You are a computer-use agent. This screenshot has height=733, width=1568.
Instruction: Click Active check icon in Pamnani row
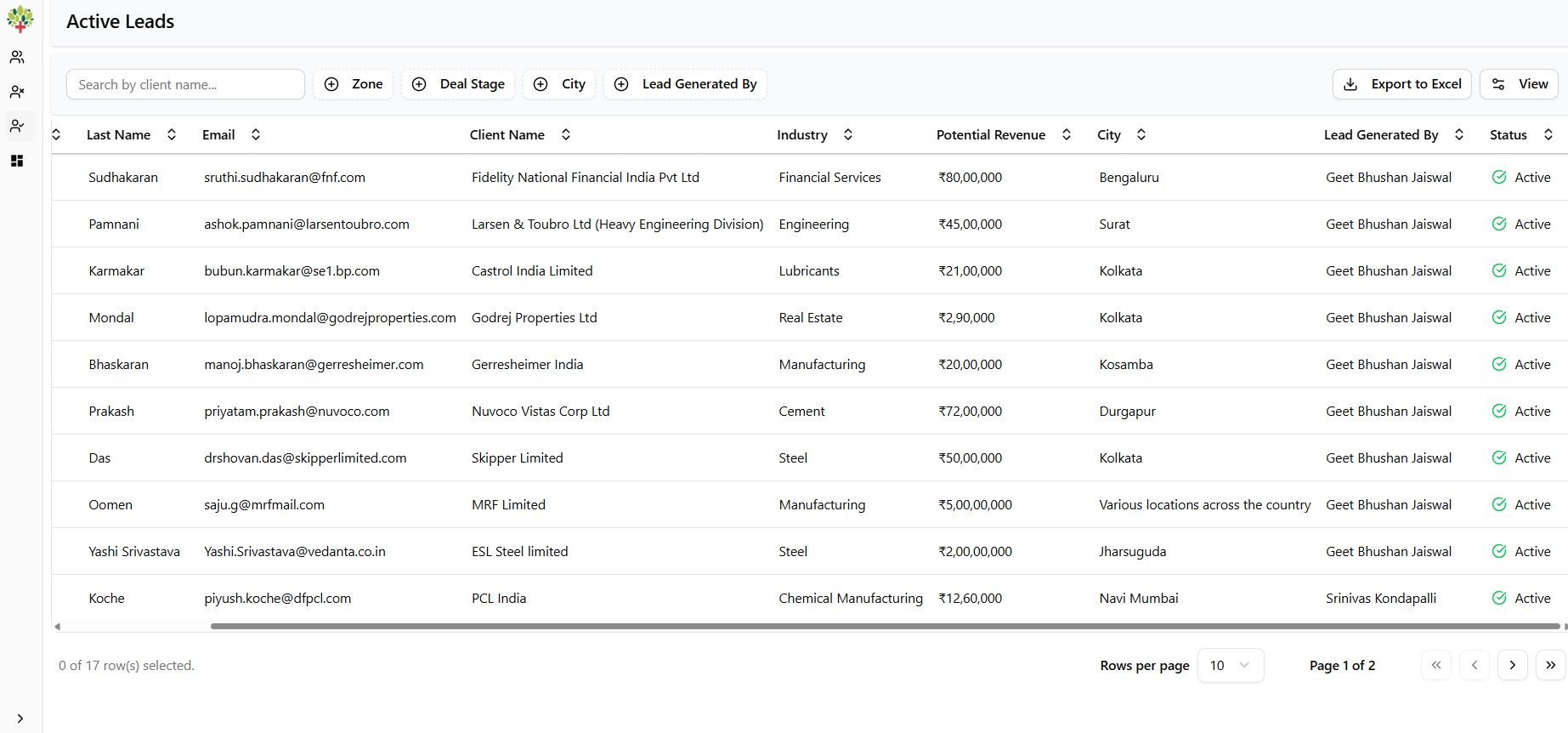[x=1499, y=224]
